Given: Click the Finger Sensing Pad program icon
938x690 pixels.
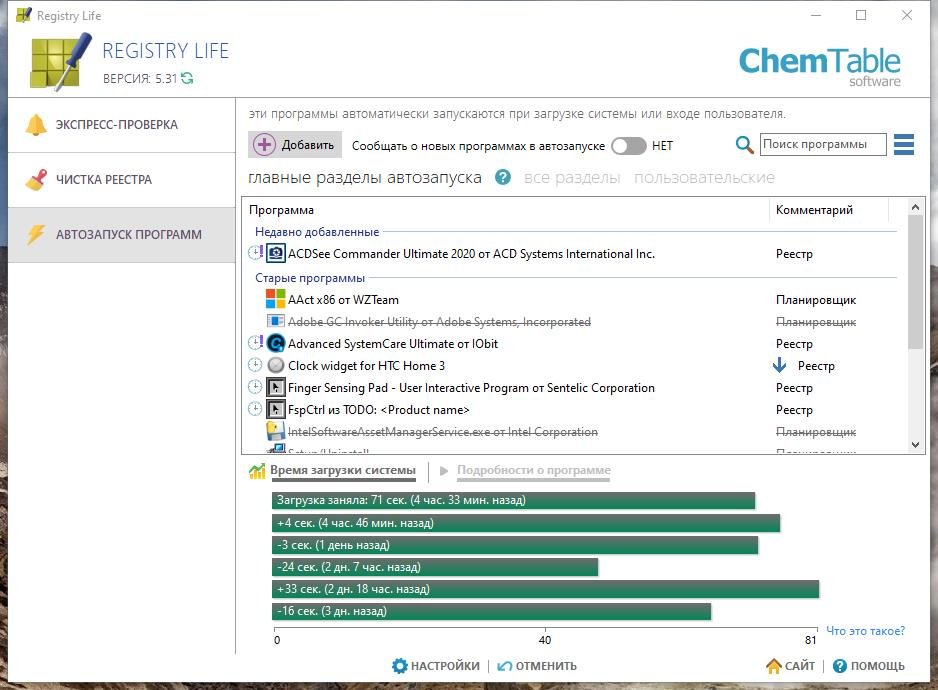Looking at the screenshot, I should [x=276, y=388].
